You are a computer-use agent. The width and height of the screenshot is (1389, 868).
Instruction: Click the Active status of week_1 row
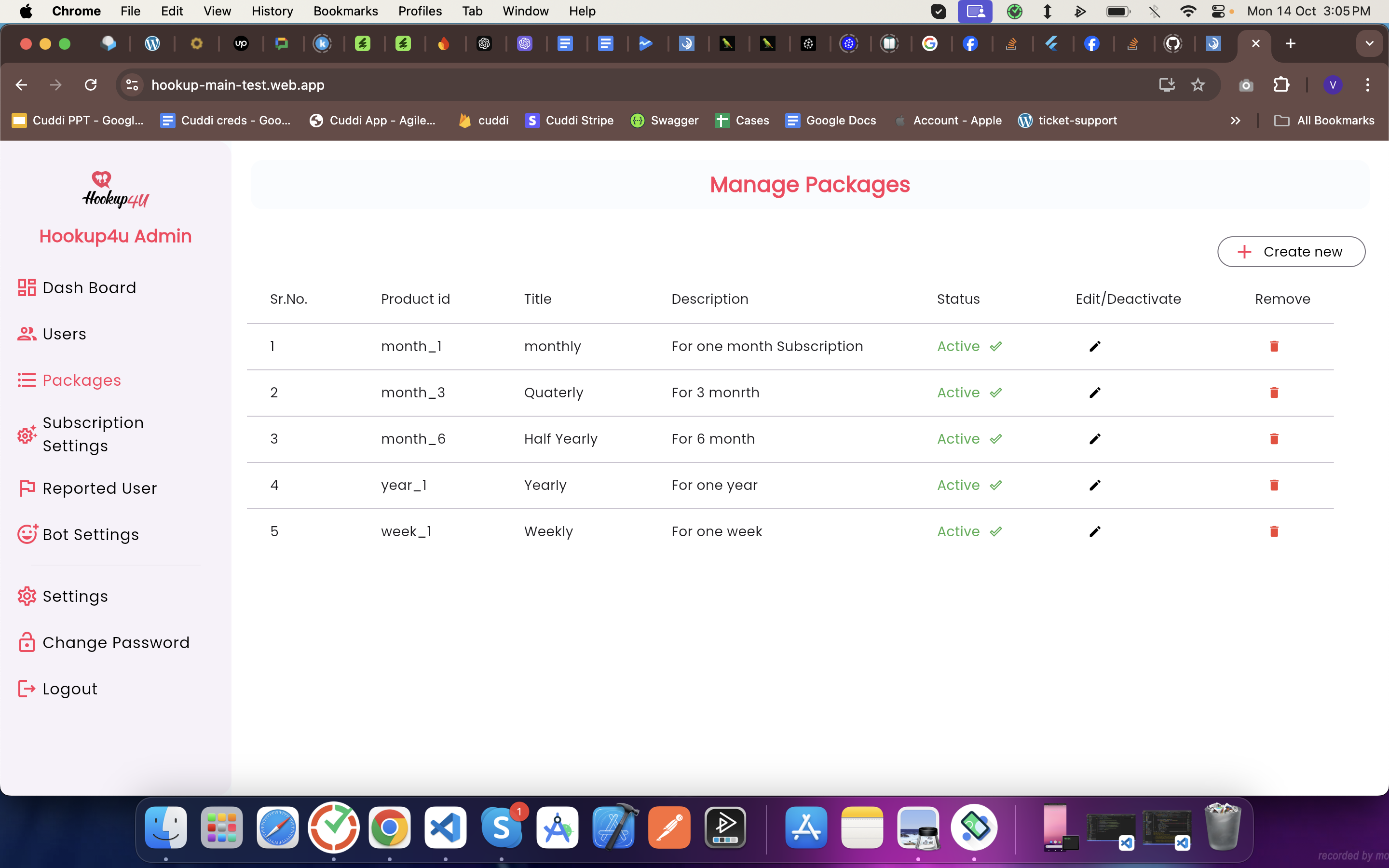coord(969,531)
